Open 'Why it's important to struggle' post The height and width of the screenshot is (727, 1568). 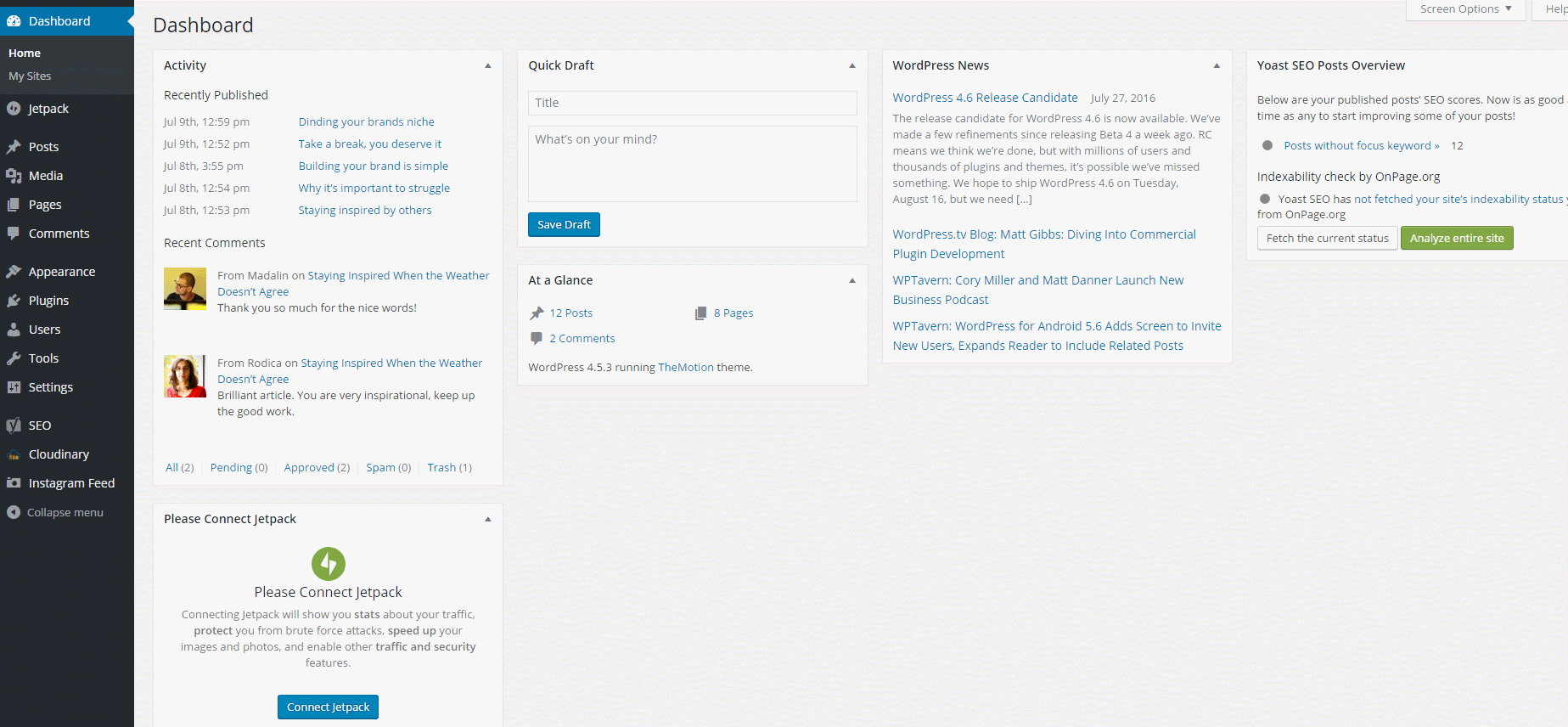[374, 188]
